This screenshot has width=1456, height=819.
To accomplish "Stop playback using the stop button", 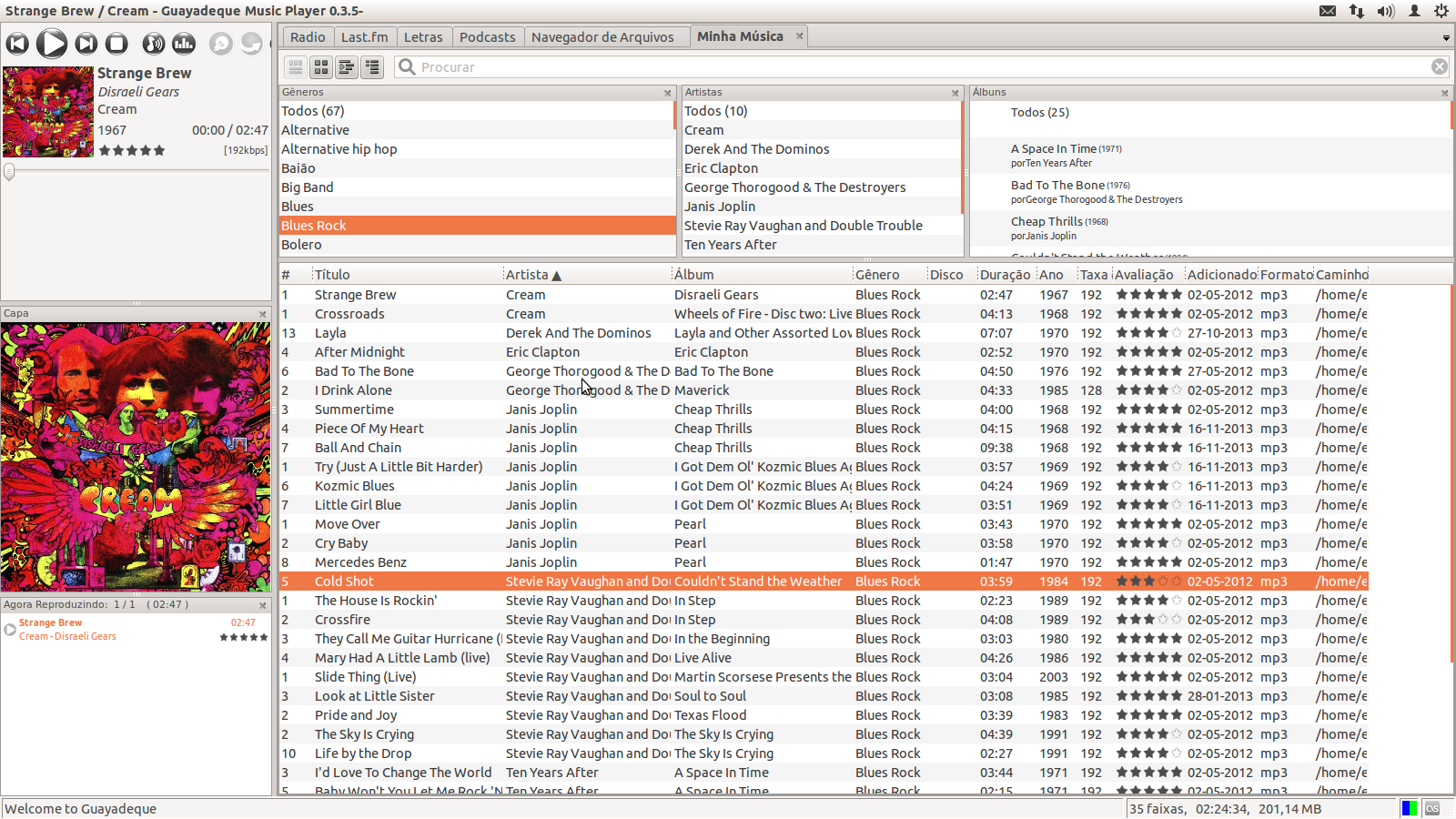I will point(116,44).
